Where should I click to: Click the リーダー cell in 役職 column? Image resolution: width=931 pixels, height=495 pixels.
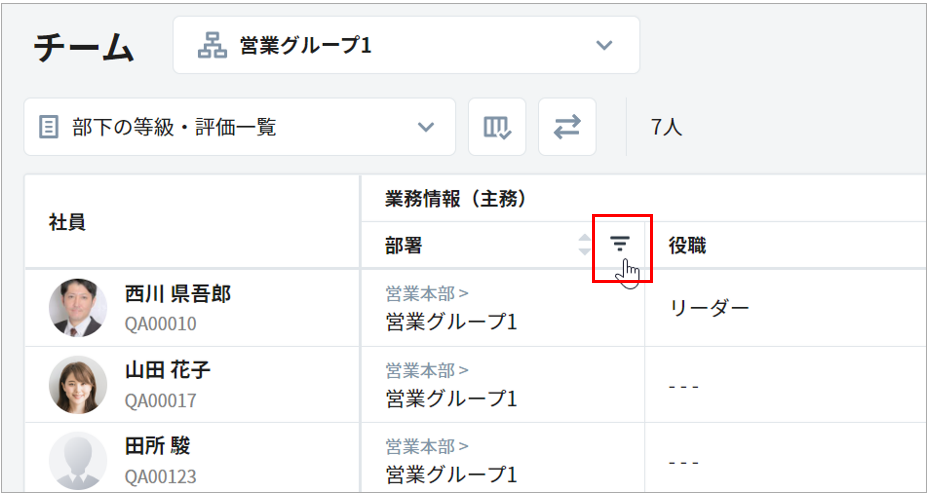pos(709,308)
